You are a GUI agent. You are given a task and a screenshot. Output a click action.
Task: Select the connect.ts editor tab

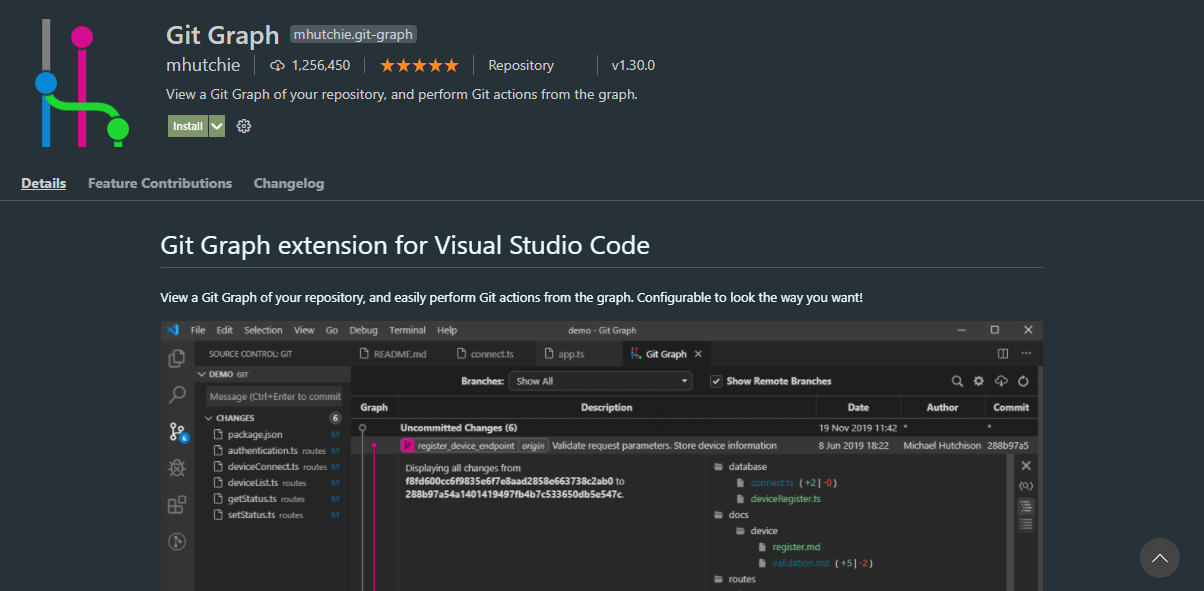[x=485, y=354]
